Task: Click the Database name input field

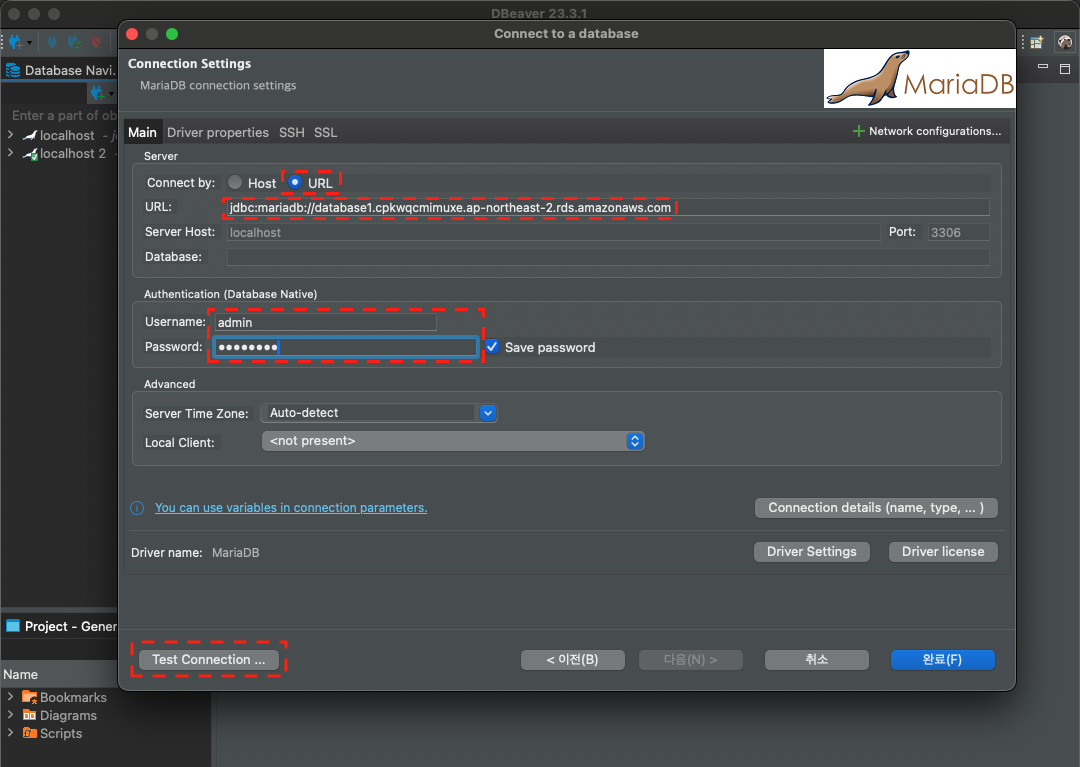Action: pos(608,257)
